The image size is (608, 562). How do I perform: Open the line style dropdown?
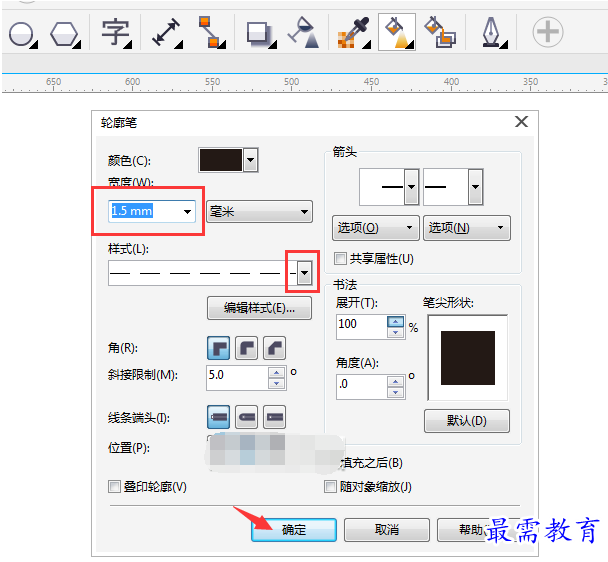pyautogui.click(x=304, y=273)
